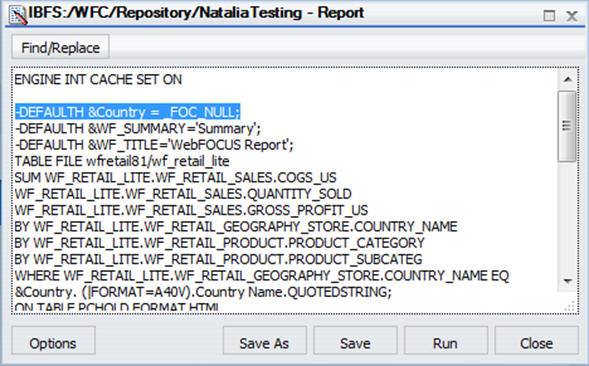Maximize the Report editor window
This screenshot has height=366, width=589.
coord(549,16)
